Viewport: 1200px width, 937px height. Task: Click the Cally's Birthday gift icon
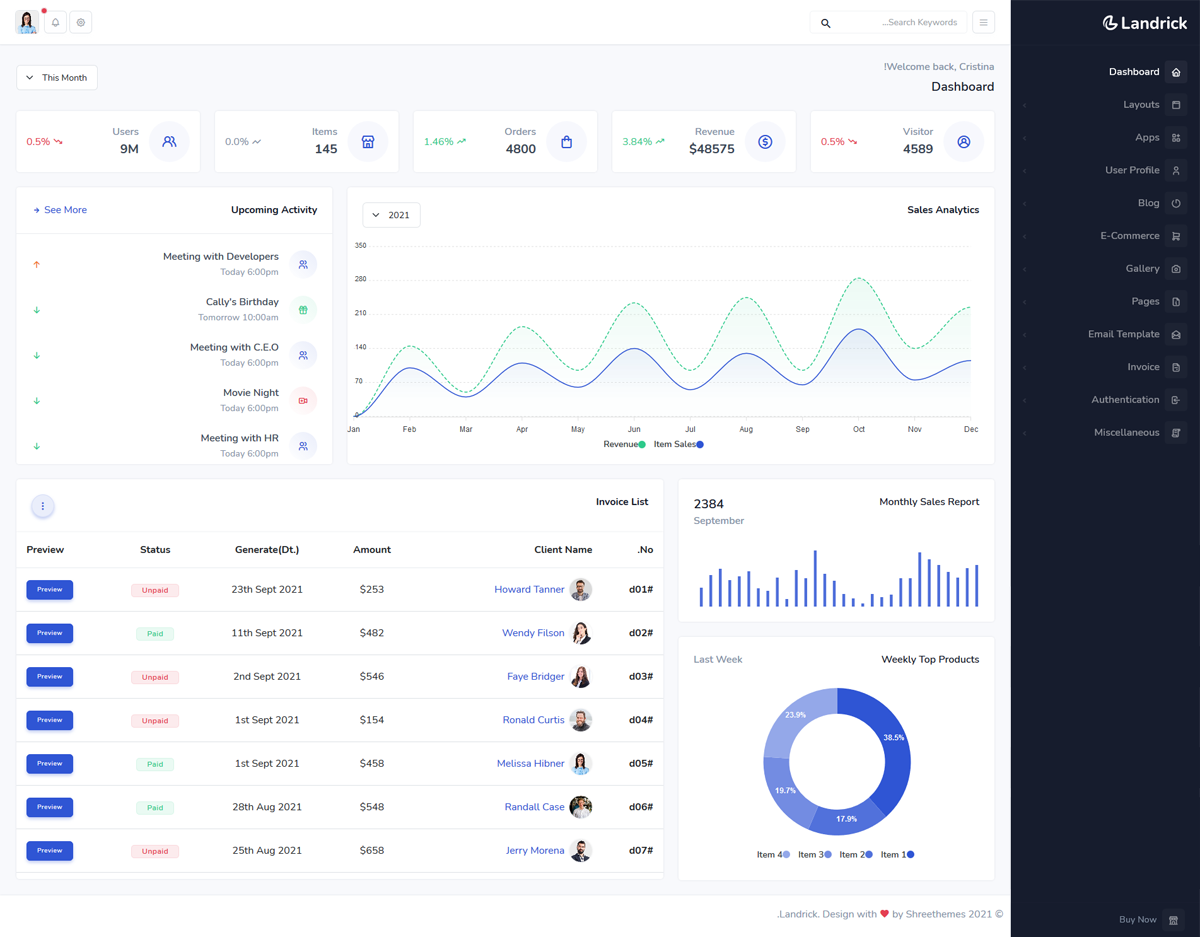(x=303, y=310)
